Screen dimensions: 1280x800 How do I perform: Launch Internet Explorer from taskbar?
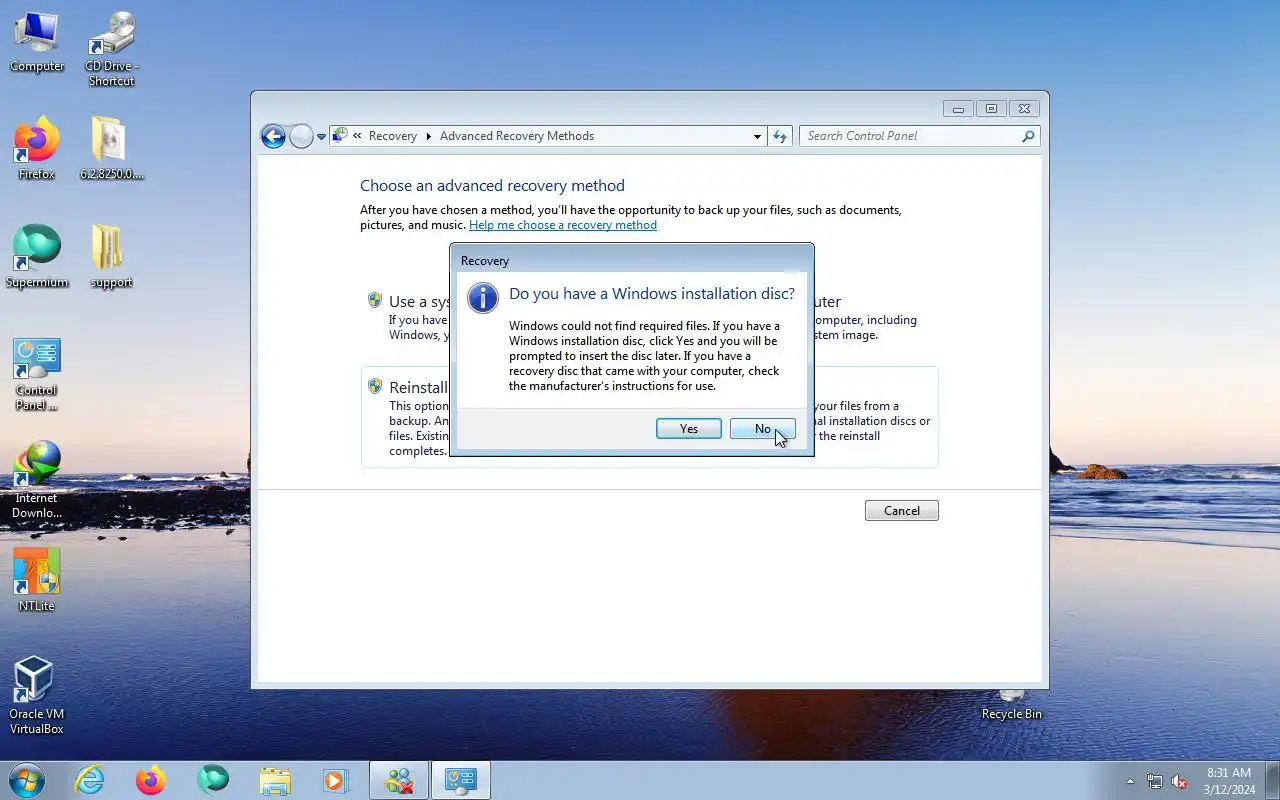point(90,780)
